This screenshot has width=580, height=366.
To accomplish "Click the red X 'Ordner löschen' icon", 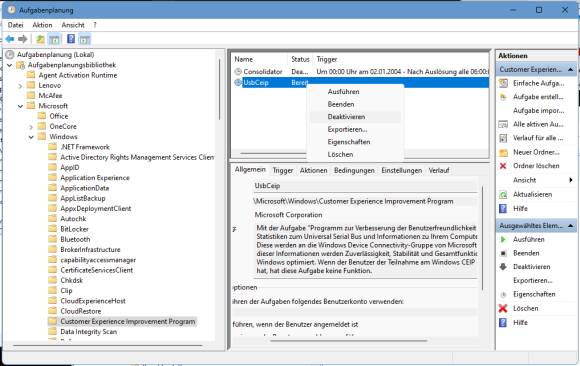I will click(503, 166).
